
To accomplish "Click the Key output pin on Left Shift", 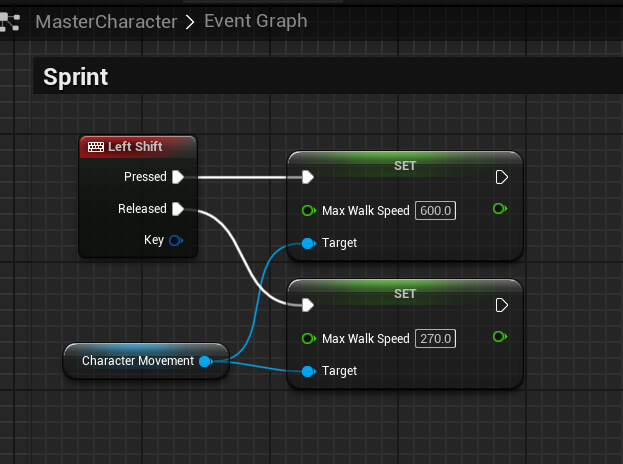I will tap(176, 240).
